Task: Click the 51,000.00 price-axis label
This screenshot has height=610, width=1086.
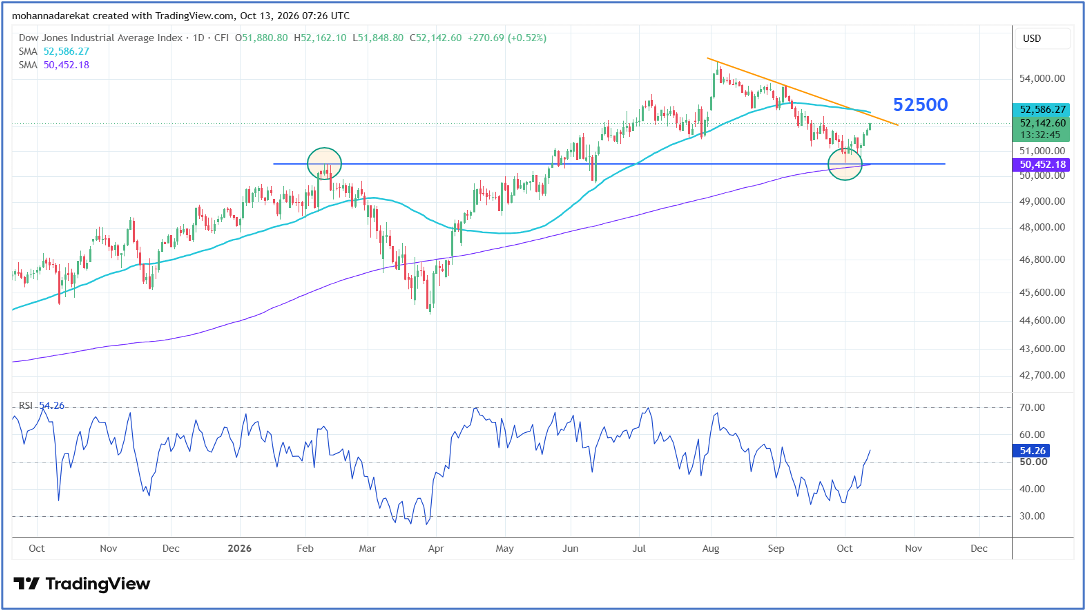Action: pos(1042,150)
